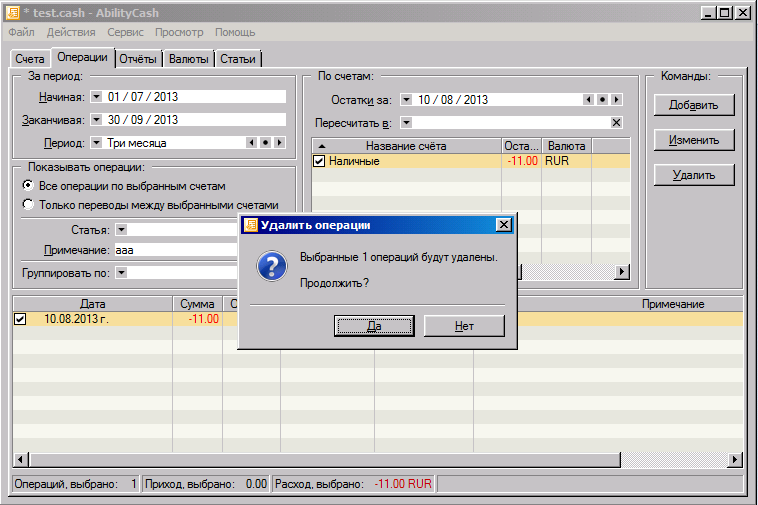Image resolution: width=758 pixels, height=505 pixels.
Task: Click the current period dot button in Период row
Action: 265,143
